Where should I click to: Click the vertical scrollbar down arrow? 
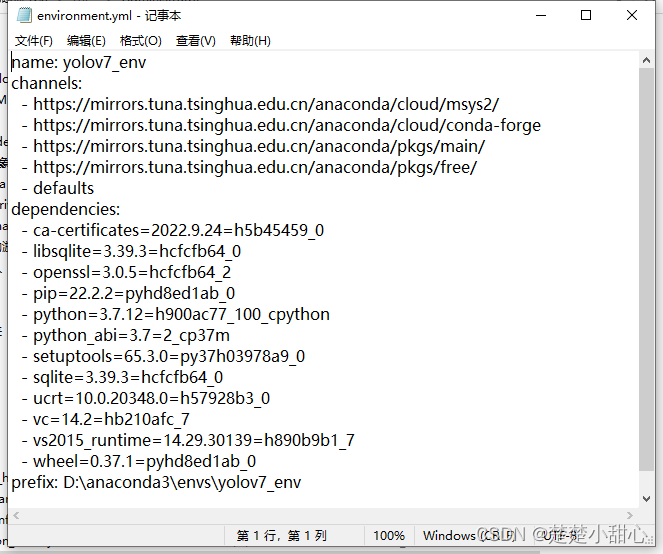[646, 499]
